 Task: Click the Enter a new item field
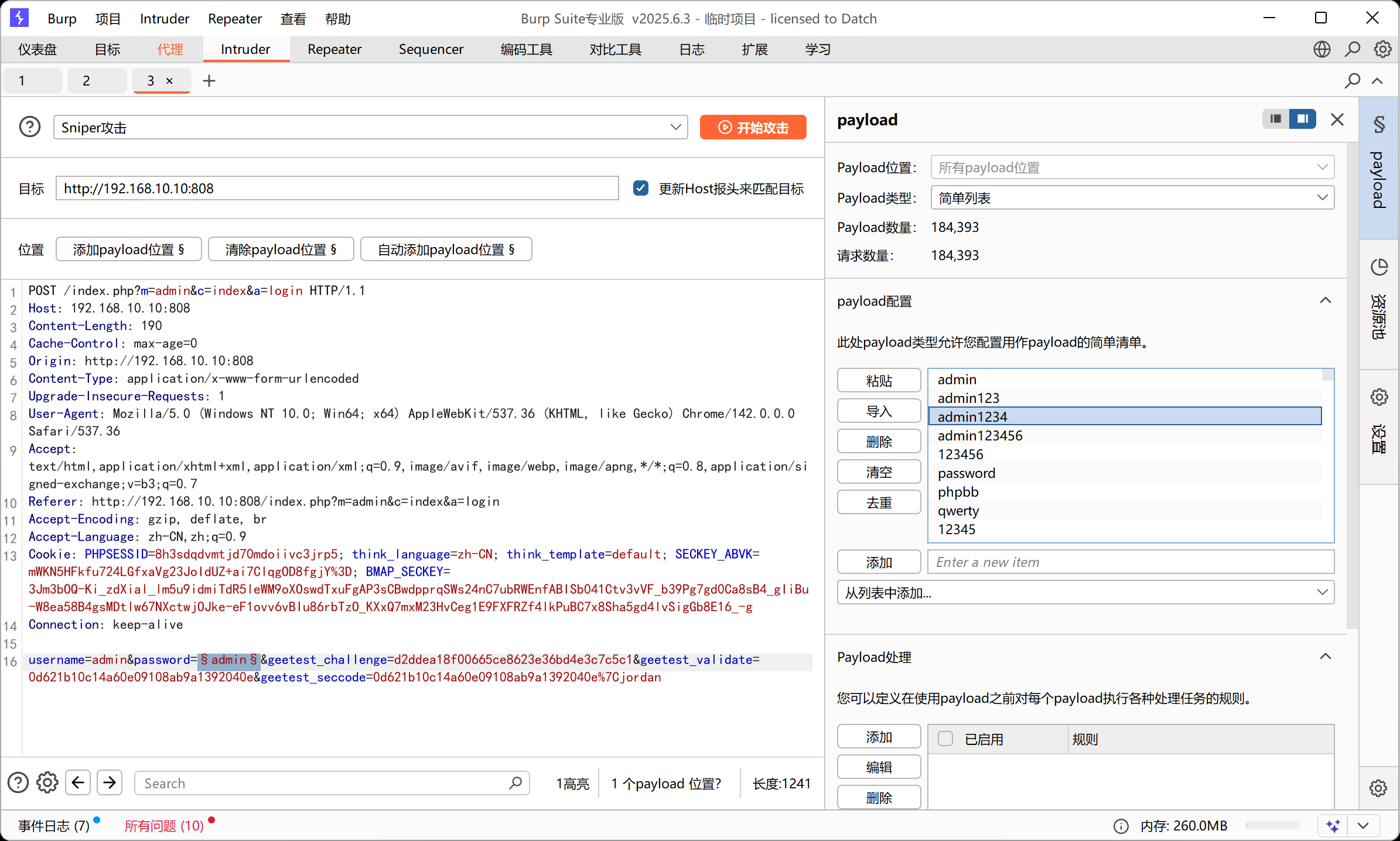pyautogui.click(x=1131, y=562)
